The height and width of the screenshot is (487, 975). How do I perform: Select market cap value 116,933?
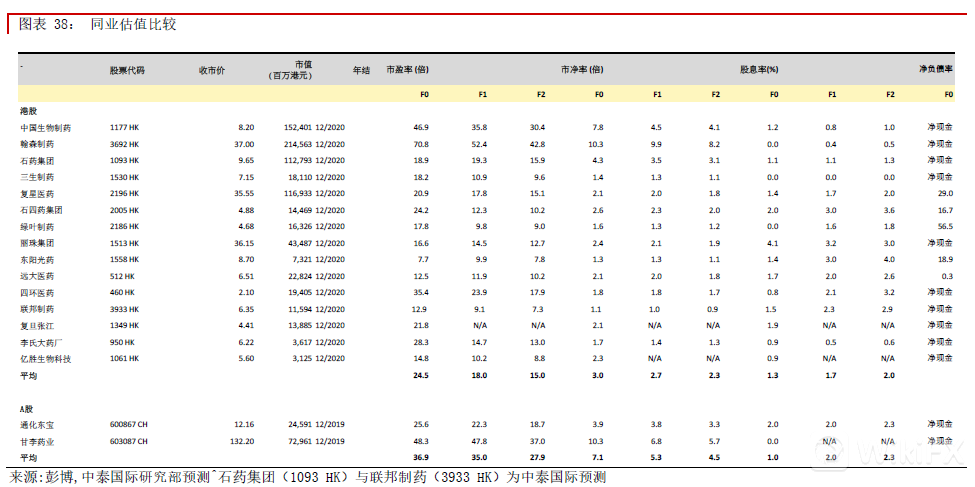[x=298, y=193]
